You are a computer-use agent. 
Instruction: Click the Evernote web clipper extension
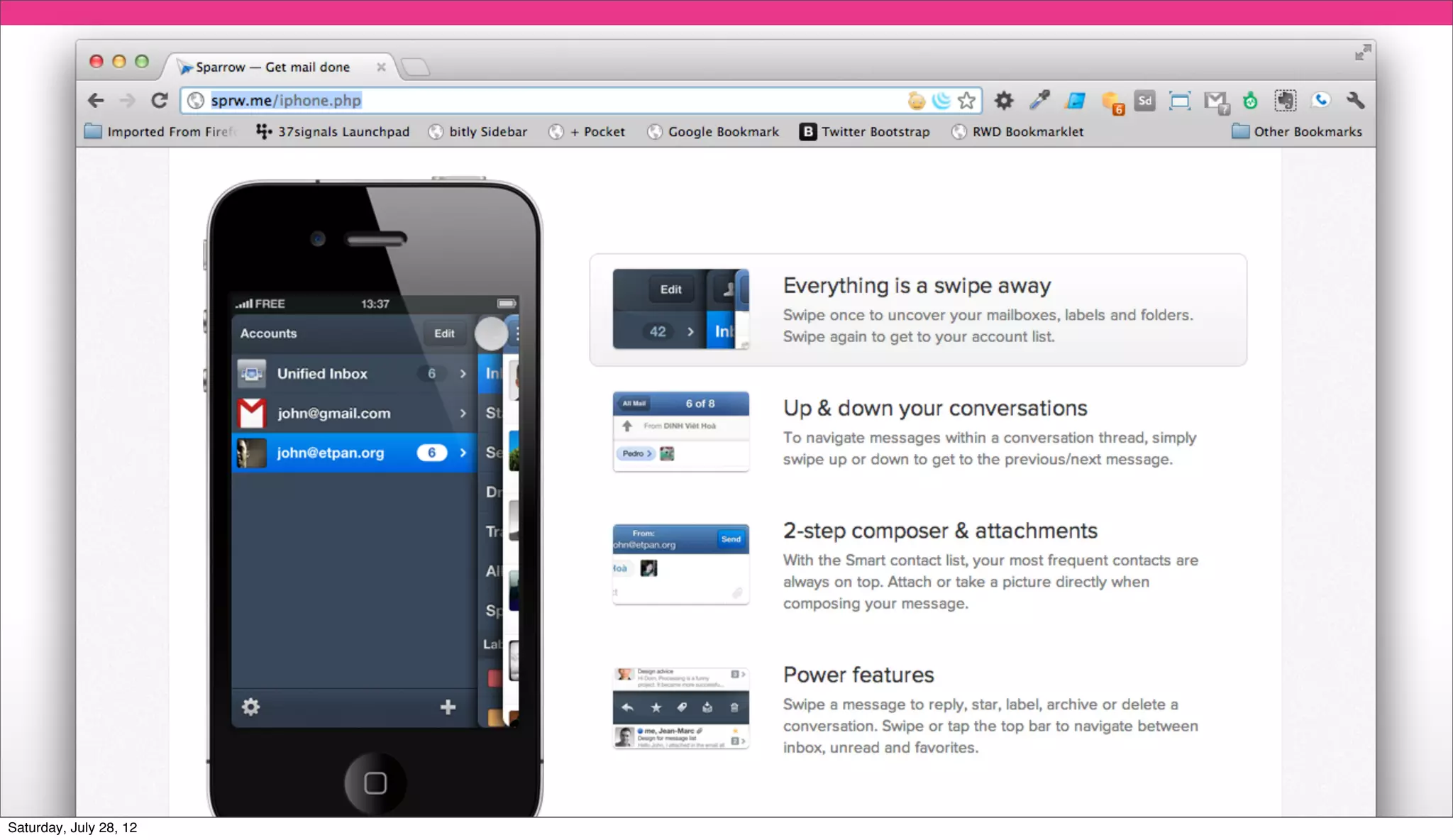(x=1285, y=101)
